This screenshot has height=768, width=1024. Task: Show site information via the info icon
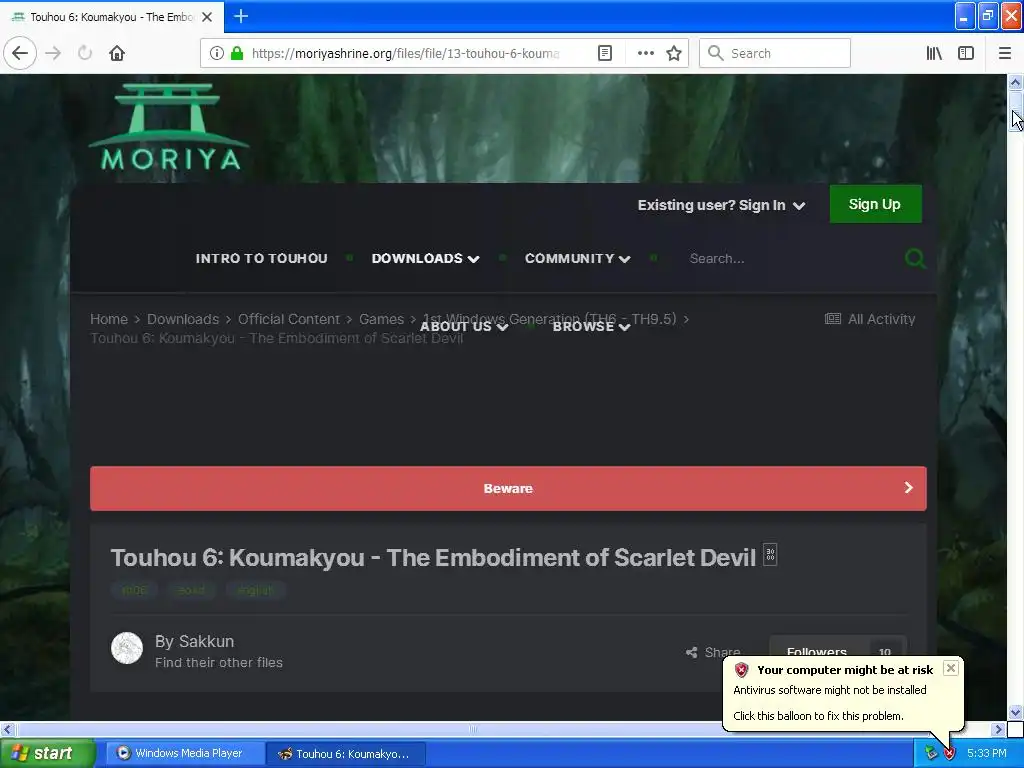click(217, 53)
